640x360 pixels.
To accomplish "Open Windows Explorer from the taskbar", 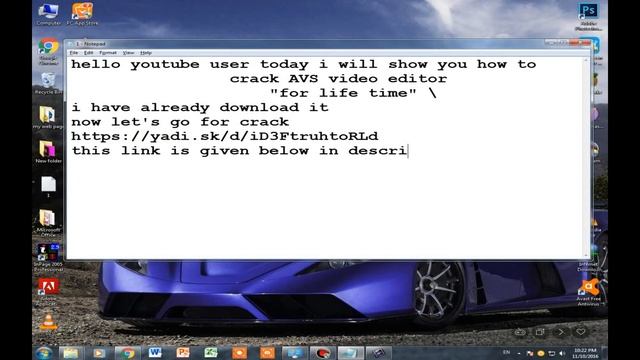I will point(71,353).
